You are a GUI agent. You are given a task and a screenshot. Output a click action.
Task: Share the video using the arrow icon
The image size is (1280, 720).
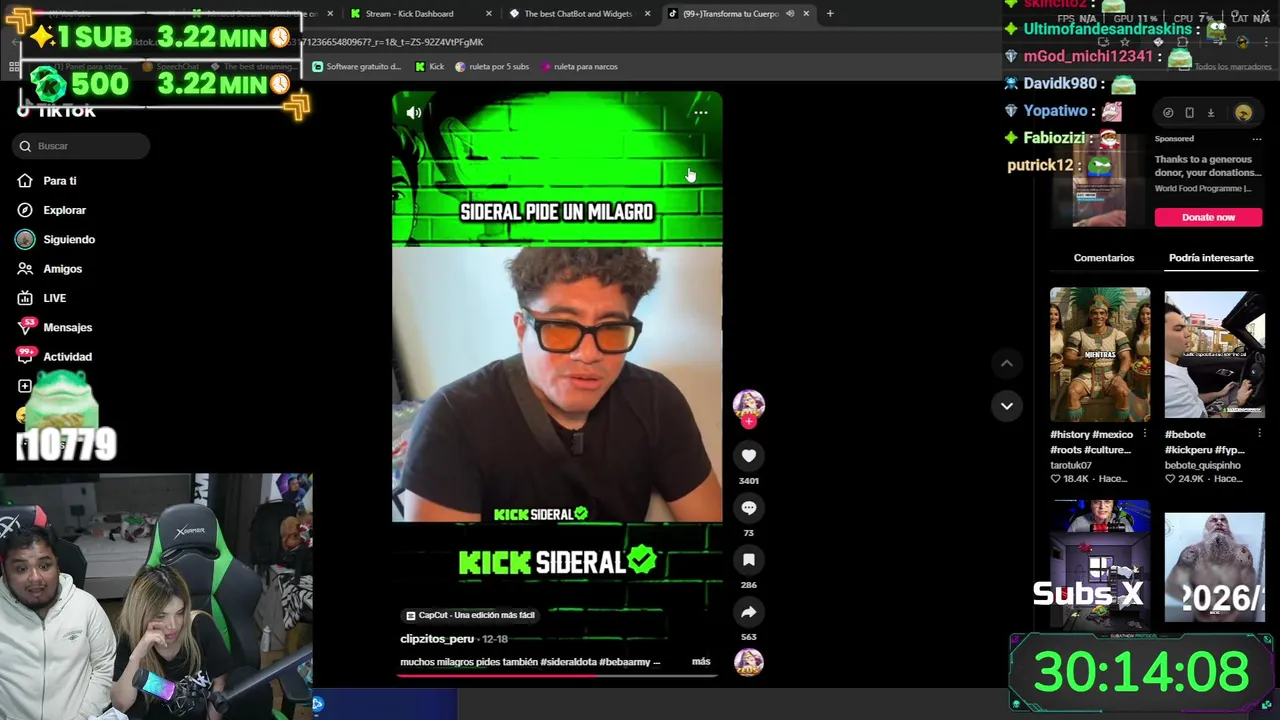pyautogui.click(x=748, y=612)
